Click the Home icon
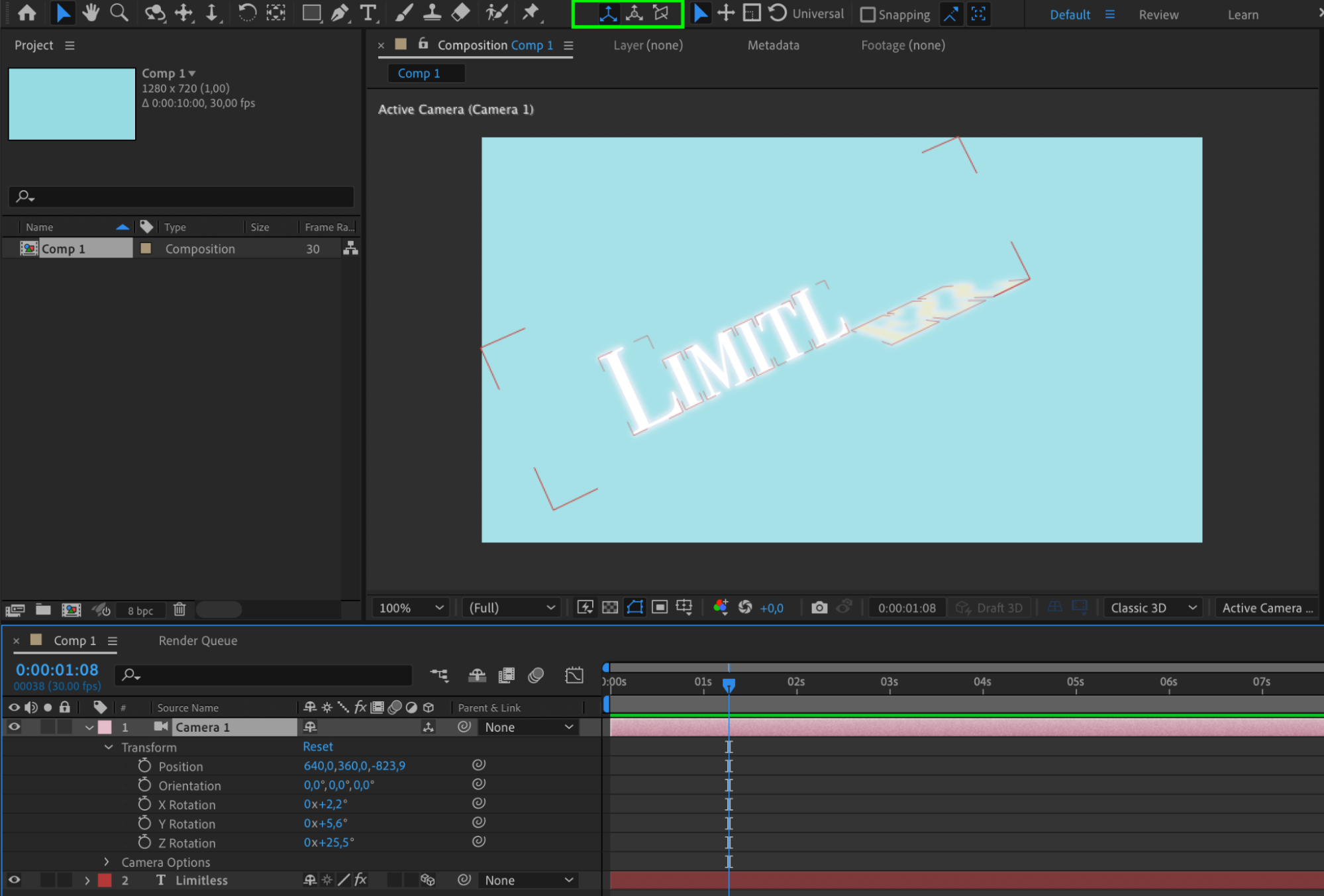 coord(27,13)
